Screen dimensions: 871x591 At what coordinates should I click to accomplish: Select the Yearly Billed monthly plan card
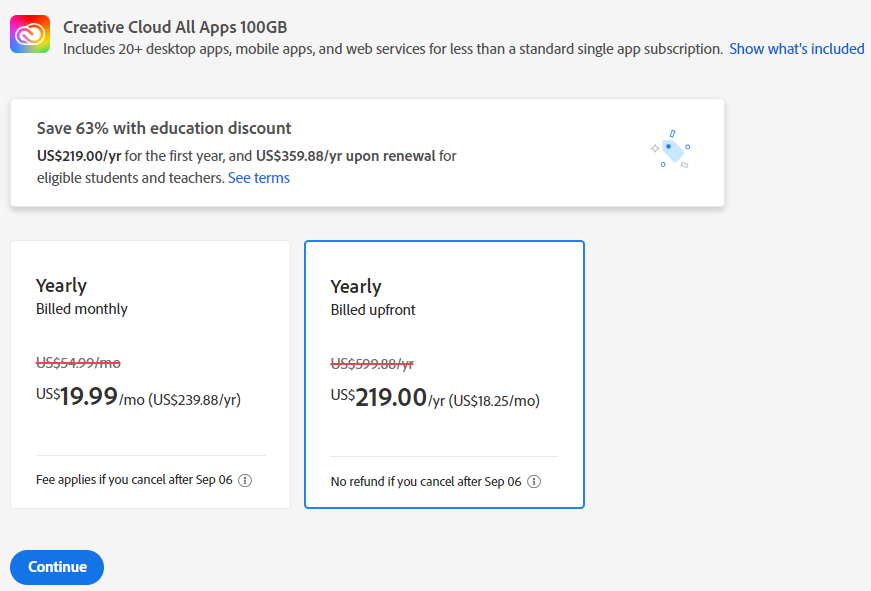[x=151, y=374]
